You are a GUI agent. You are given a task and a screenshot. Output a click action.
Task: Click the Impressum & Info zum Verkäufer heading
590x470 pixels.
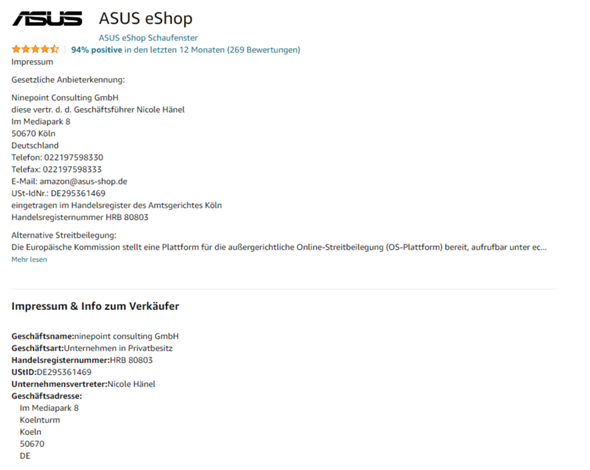coord(95,306)
